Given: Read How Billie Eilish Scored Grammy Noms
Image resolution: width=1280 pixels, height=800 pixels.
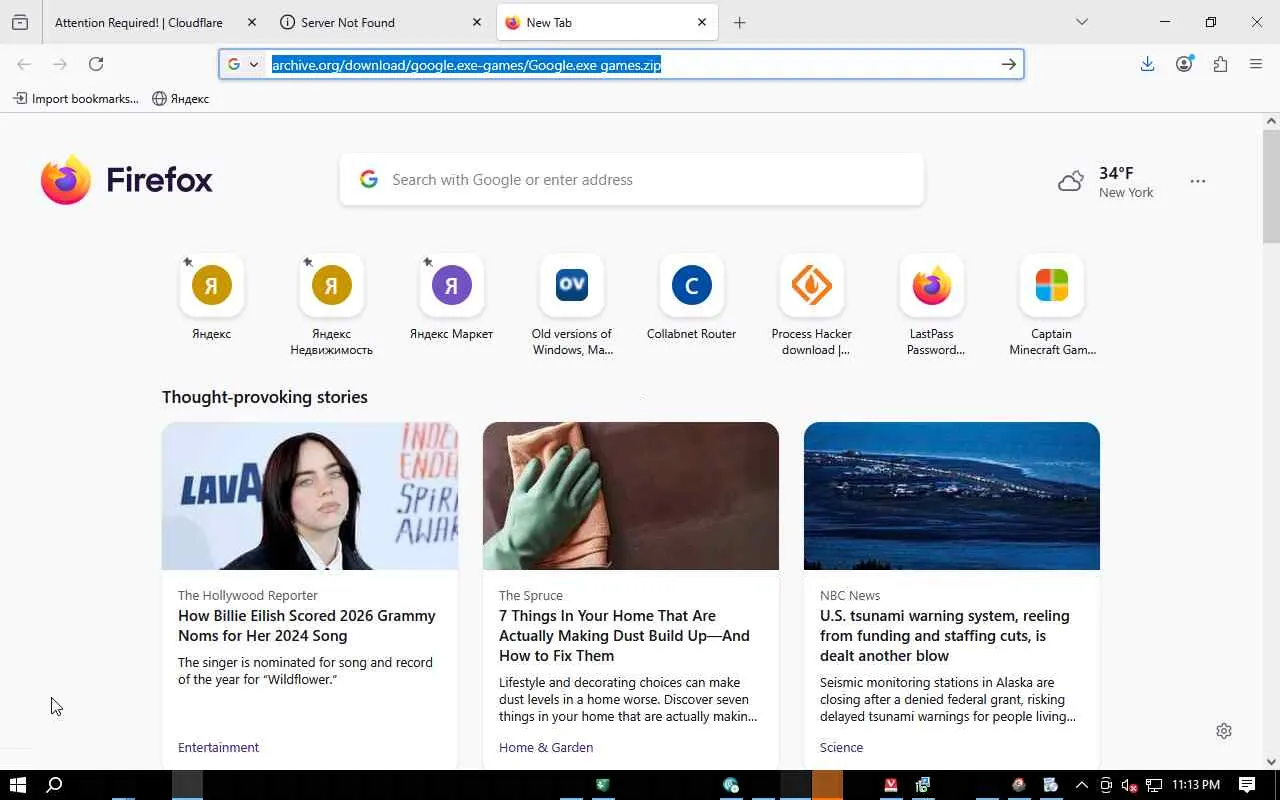Looking at the screenshot, I should click(307, 626).
